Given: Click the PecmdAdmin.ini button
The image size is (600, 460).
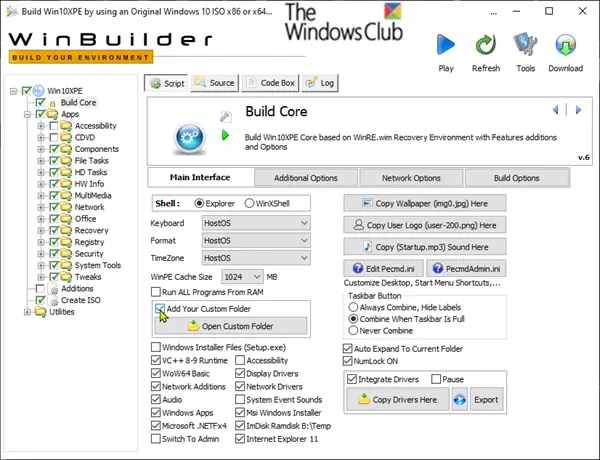Looking at the screenshot, I should (466, 269).
